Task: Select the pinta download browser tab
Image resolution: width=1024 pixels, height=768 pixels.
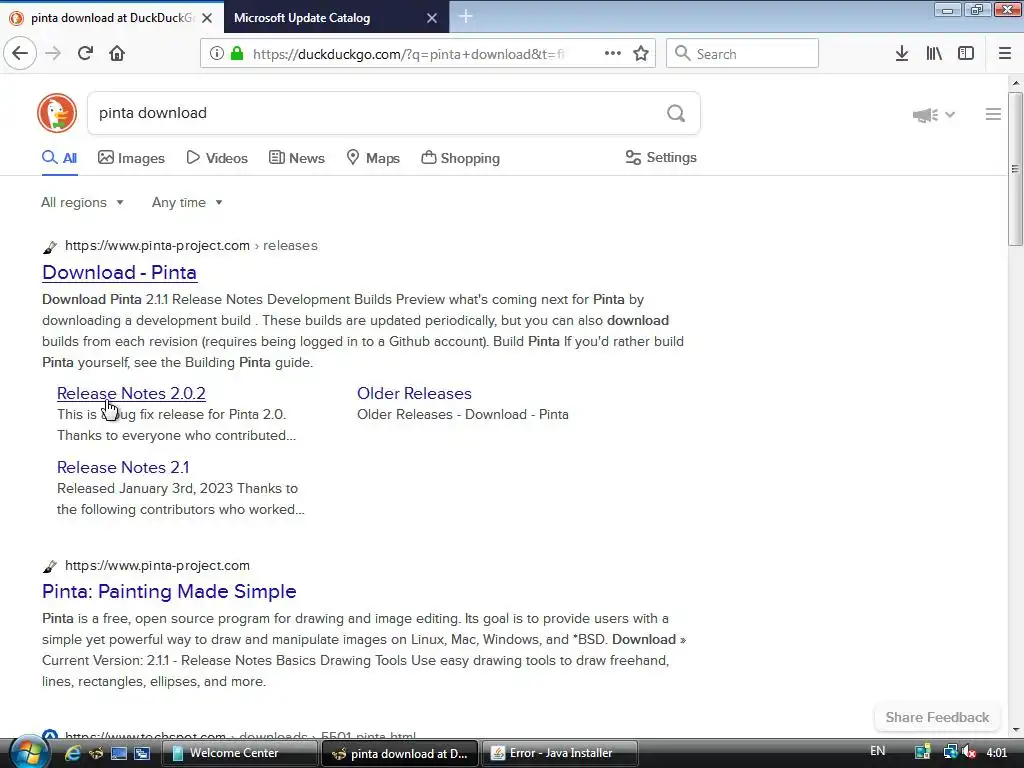Action: pyautogui.click(x=112, y=18)
